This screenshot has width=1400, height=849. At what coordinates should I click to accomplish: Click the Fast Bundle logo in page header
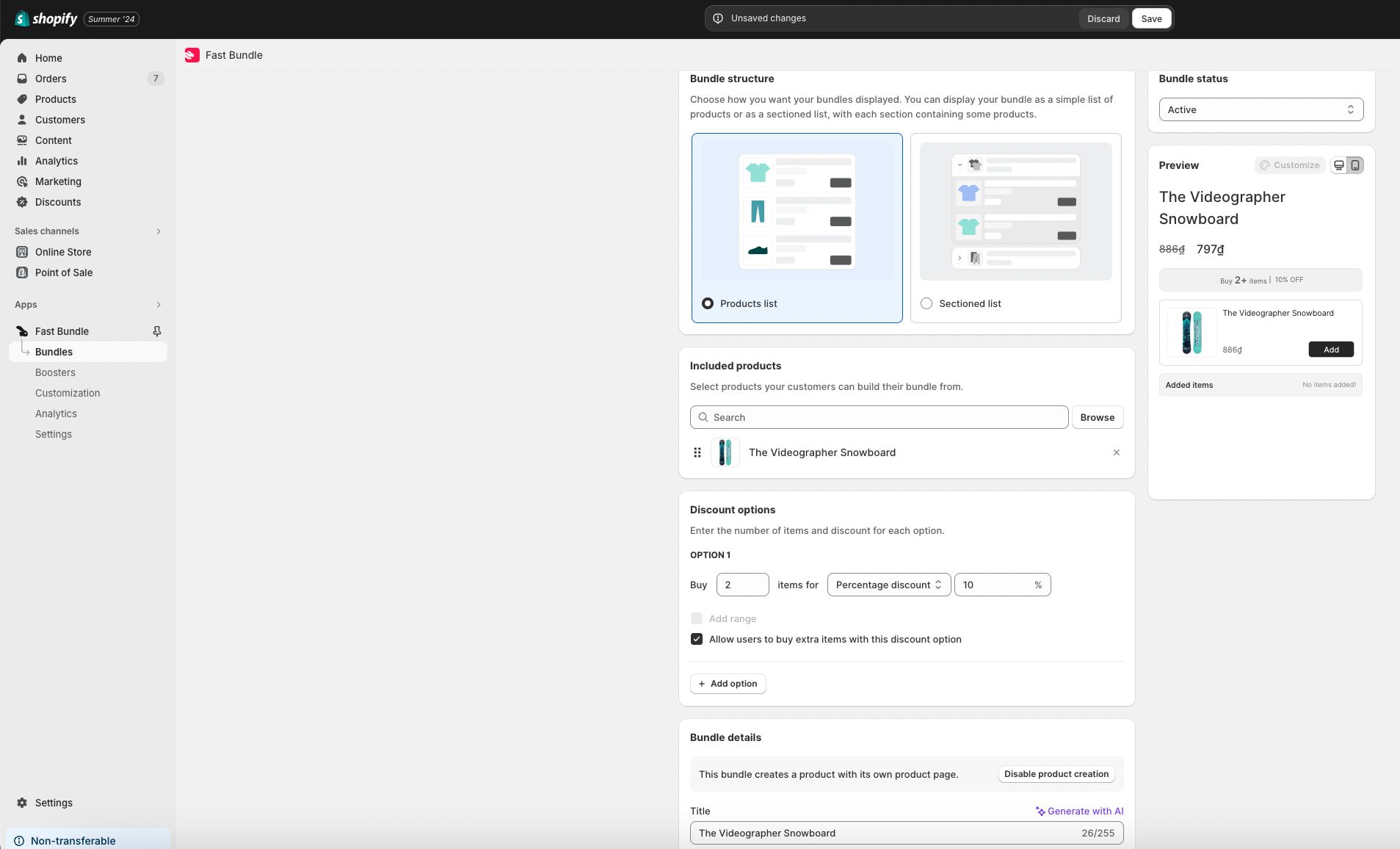point(192,55)
